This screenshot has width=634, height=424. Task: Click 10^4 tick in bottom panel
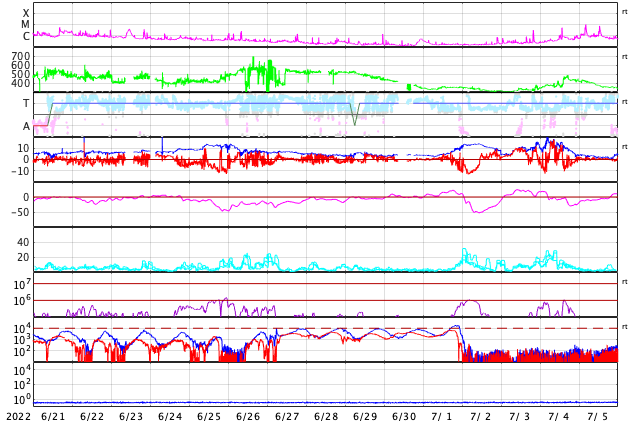pyautogui.click(x=22, y=370)
